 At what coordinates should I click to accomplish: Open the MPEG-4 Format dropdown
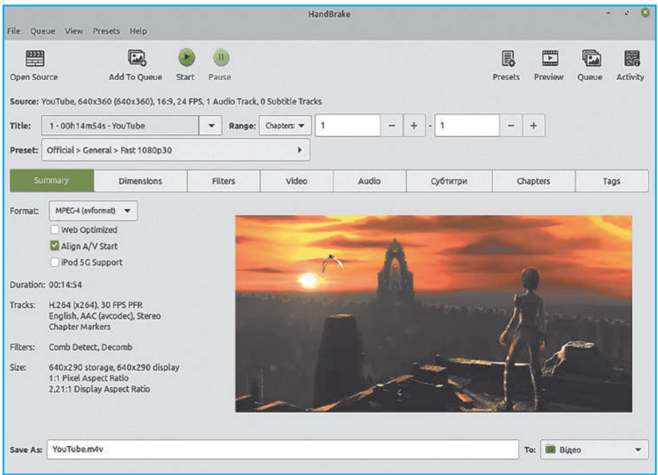93,211
